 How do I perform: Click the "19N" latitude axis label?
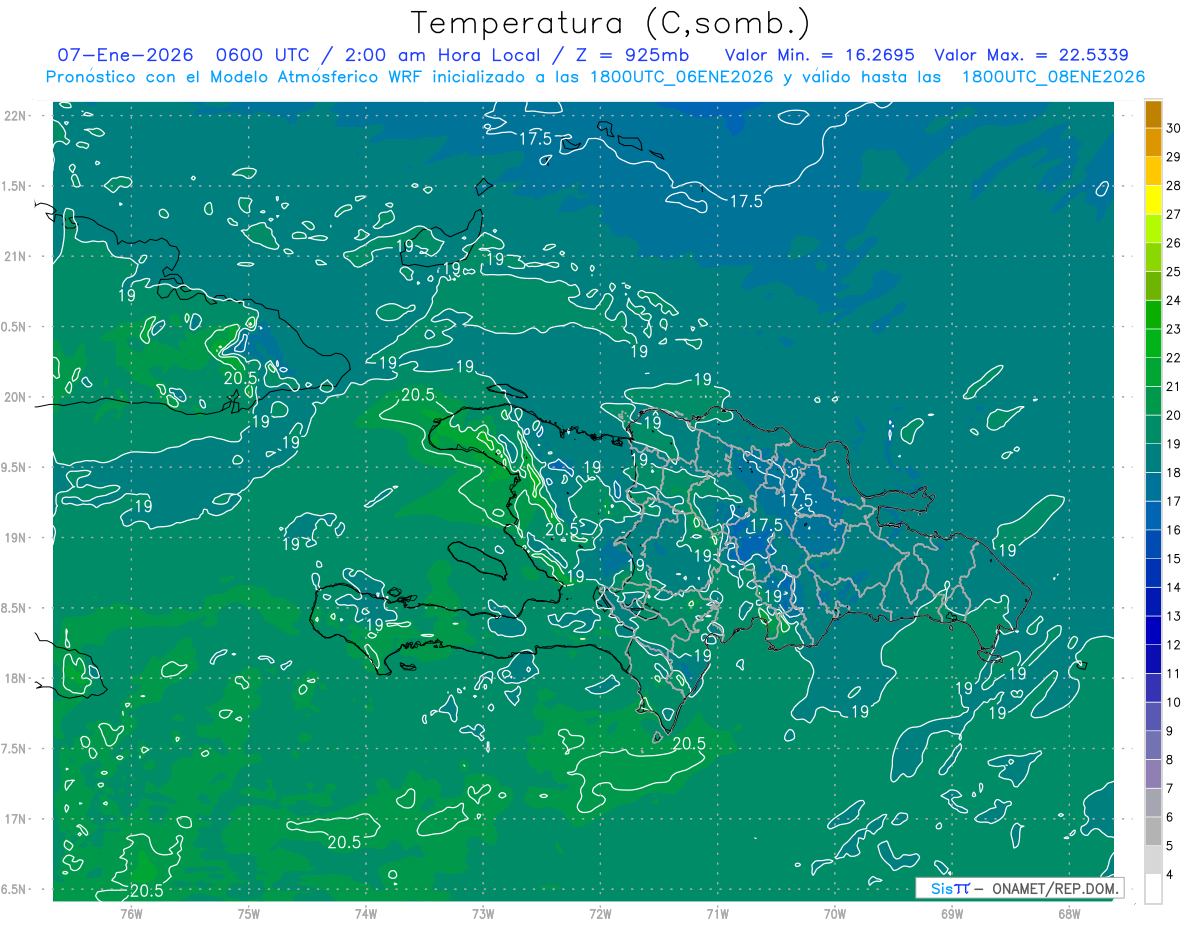15,538
